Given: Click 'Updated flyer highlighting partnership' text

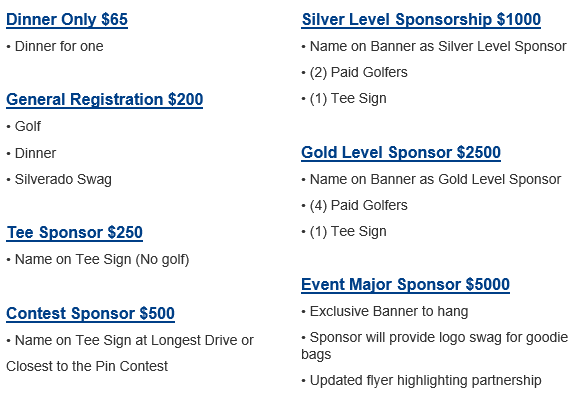Looking at the screenshot, I should (x=425, y=381).
